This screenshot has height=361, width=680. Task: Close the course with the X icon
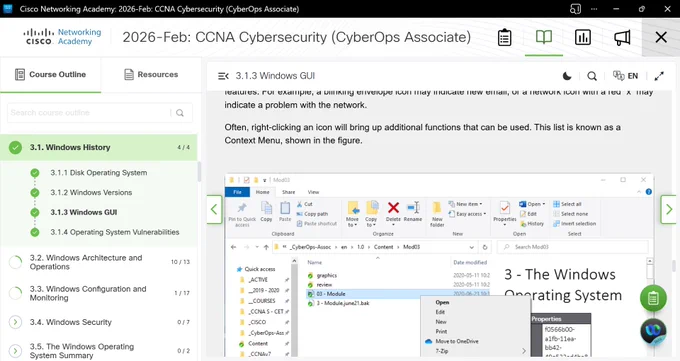click(661, 37)
